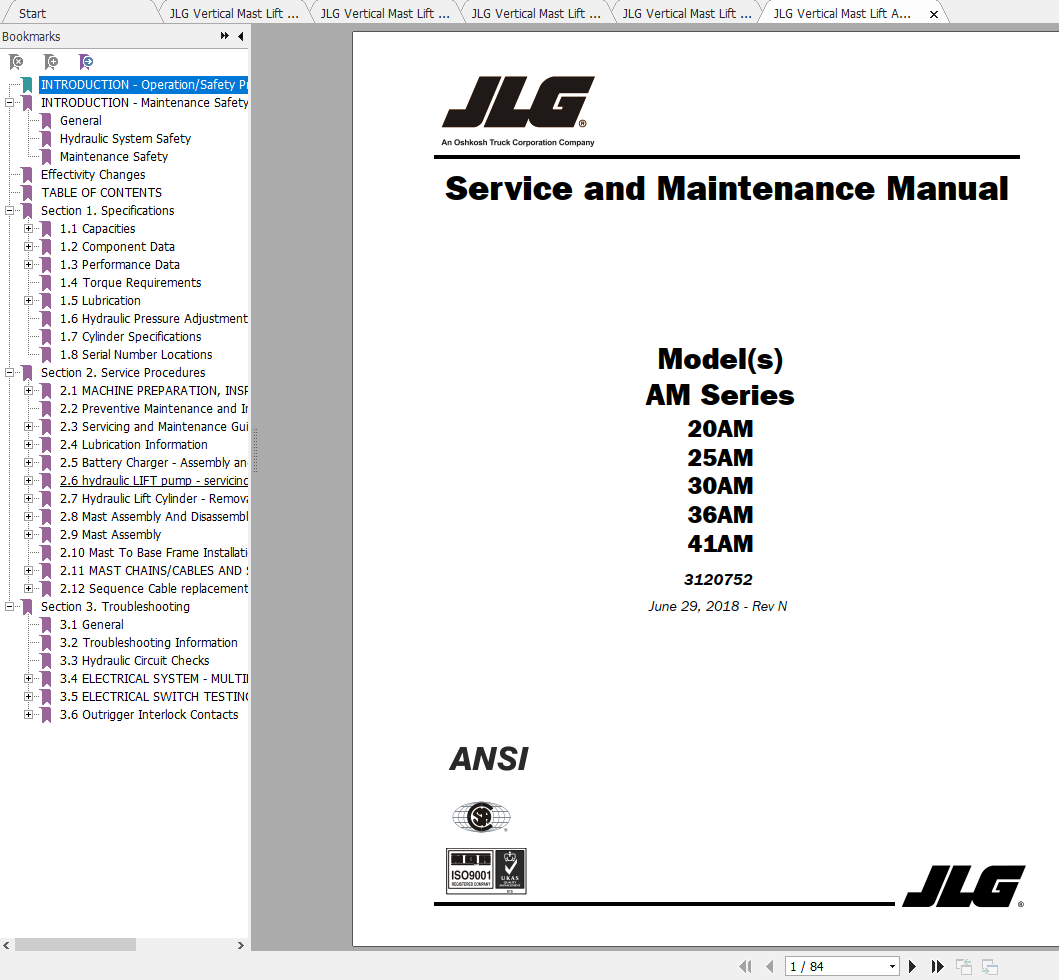Open 3.2 Troubleshooting Information bookmark
Image resolution: width=1059 pixels, height=980 pixels.
[149, 643]
